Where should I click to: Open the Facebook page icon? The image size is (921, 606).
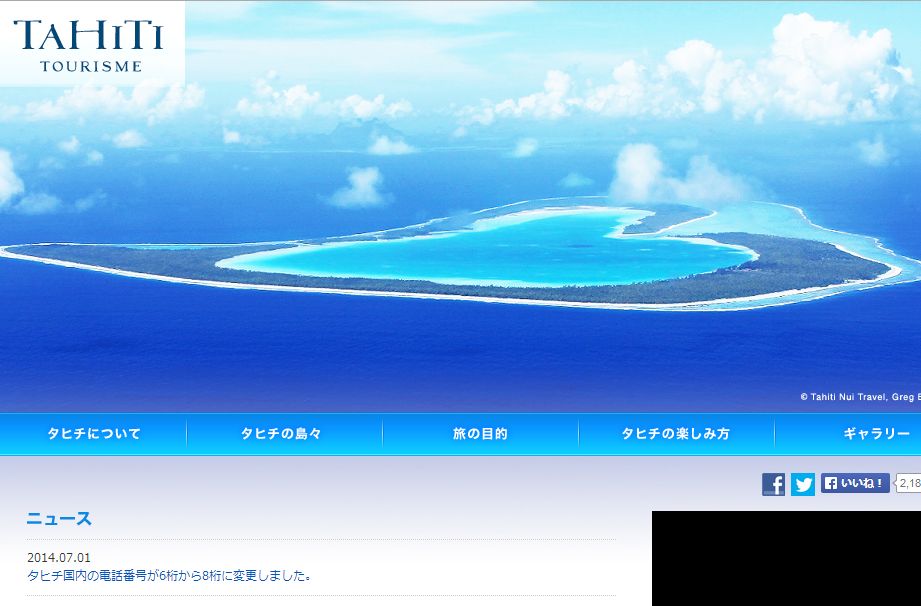pos(773,484)
